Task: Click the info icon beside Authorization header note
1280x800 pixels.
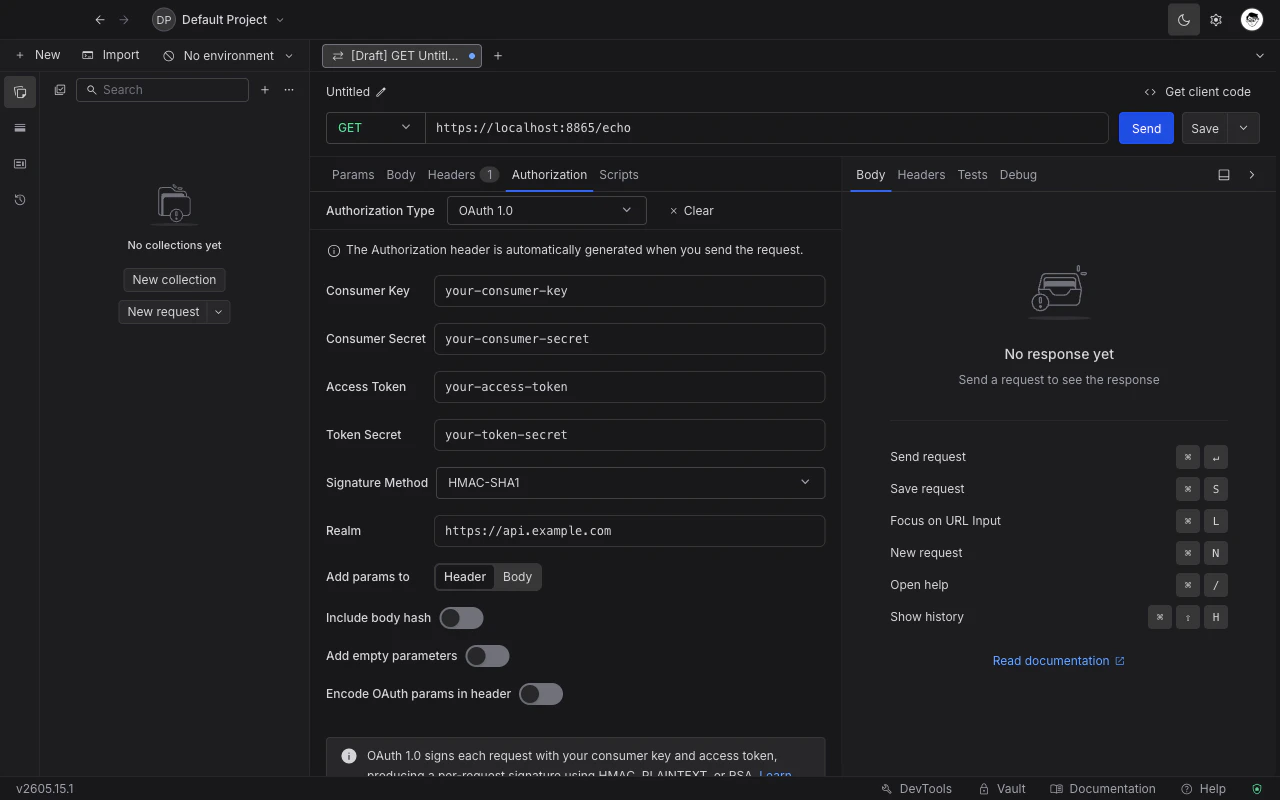Action: pos(334,251)
